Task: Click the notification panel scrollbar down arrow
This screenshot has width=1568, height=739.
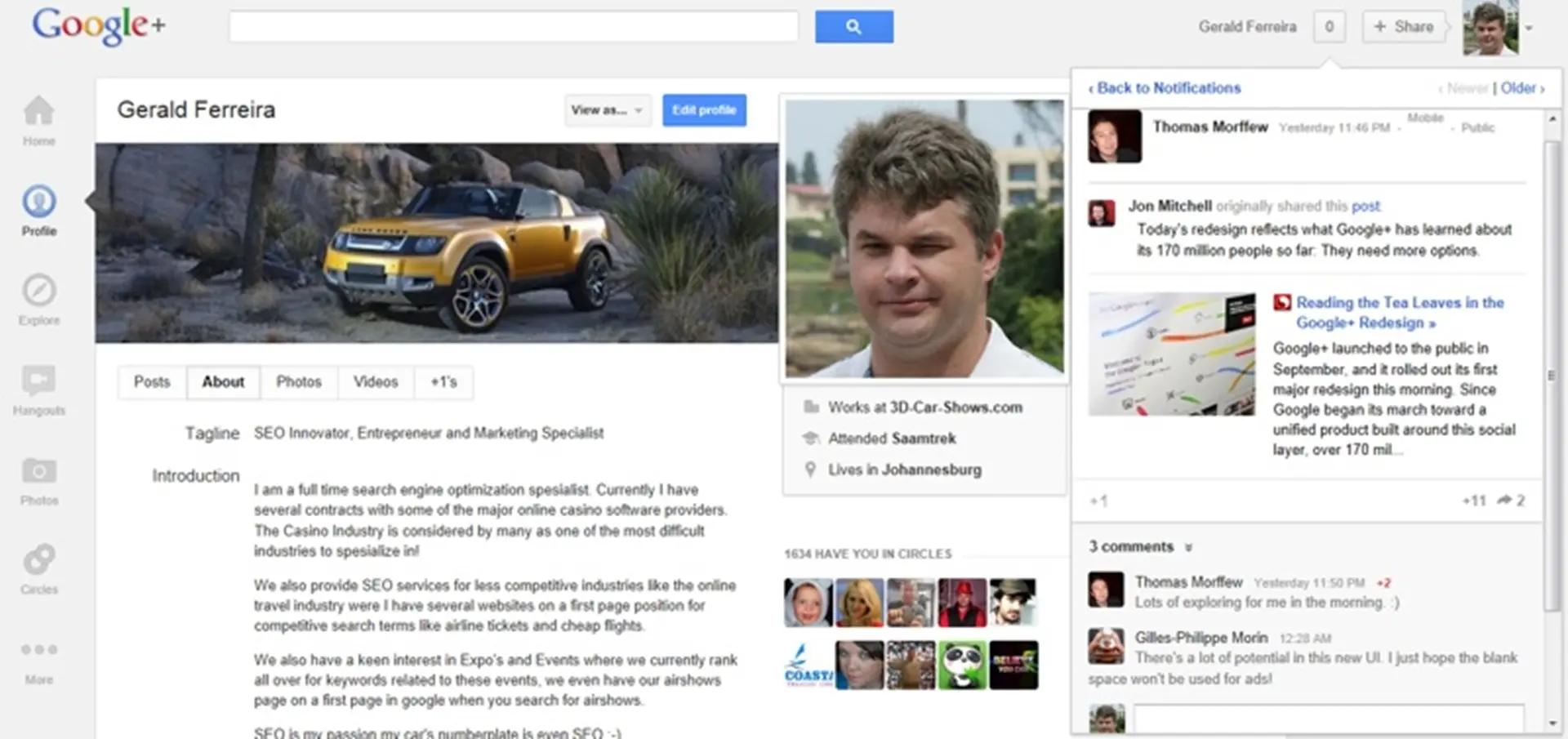Action: [x=1552, y=723]
